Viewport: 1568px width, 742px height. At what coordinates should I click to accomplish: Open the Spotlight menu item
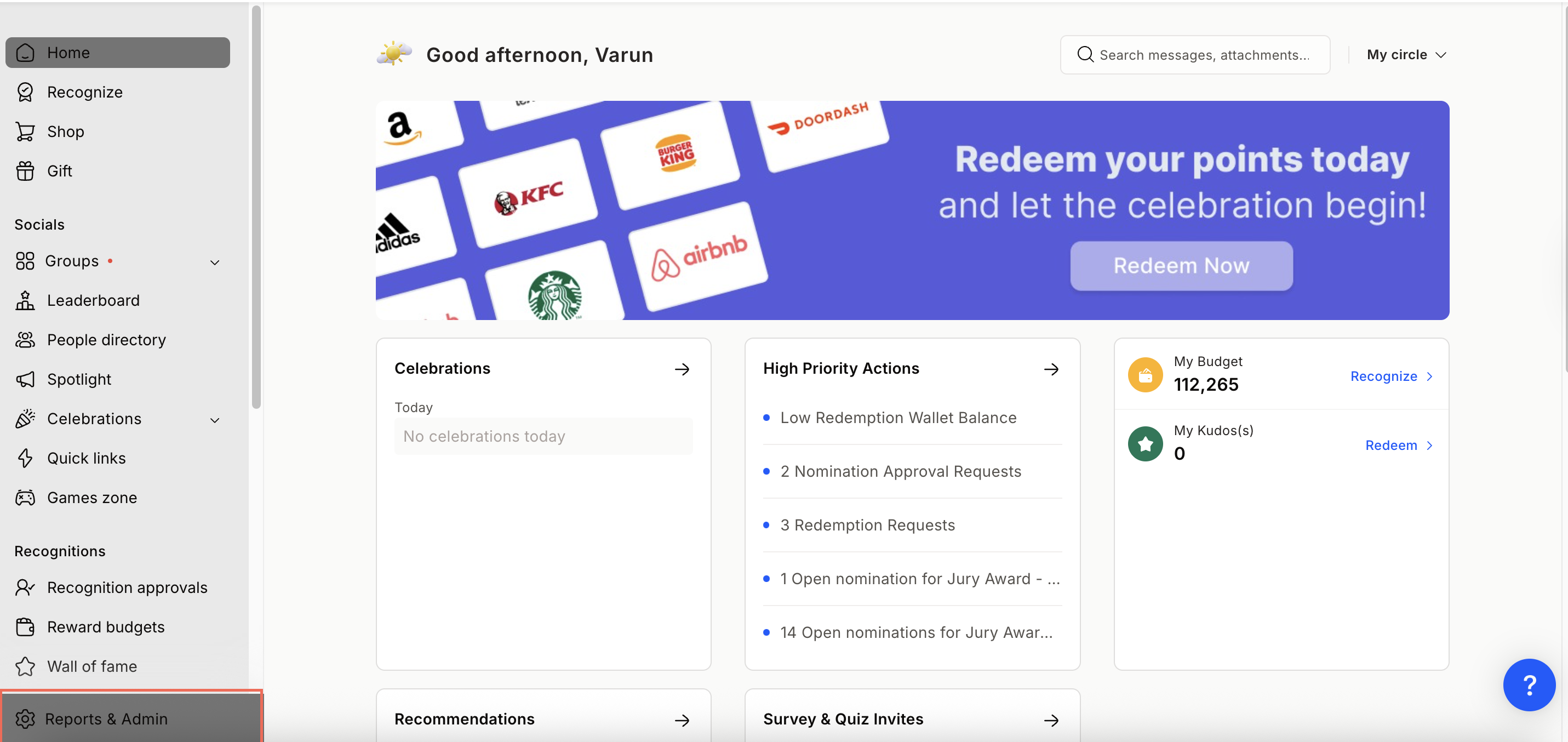pyautogui.click(x=117, y=380)
